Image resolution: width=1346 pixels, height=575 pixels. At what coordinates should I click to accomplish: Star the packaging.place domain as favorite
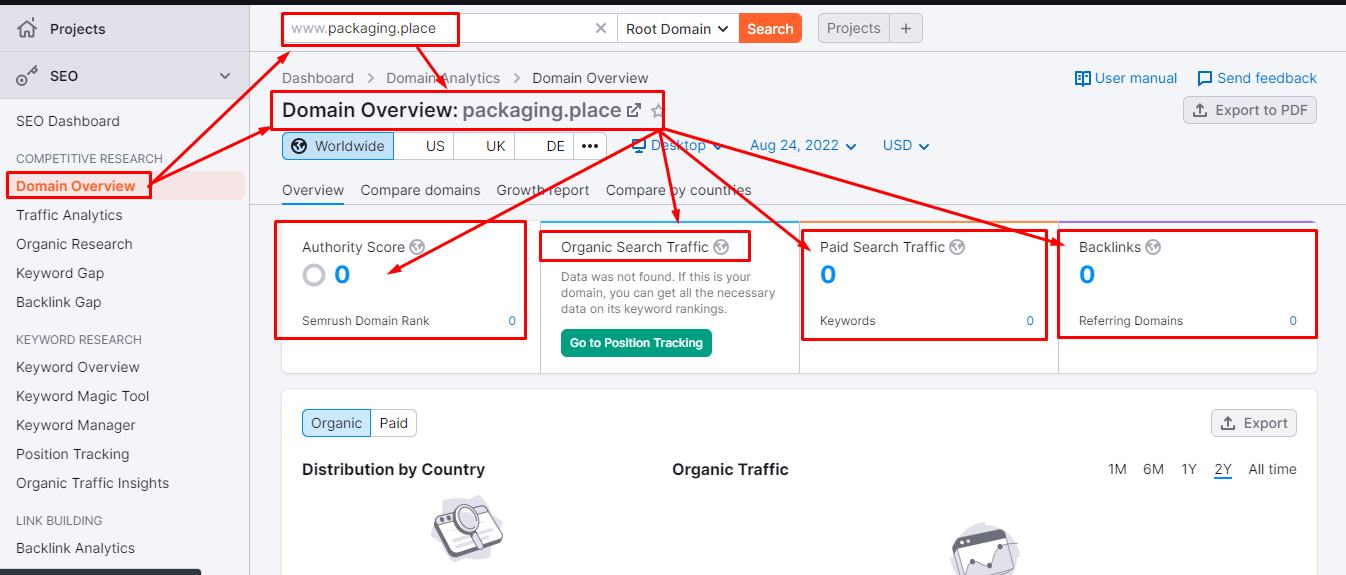tap(657, 110)
